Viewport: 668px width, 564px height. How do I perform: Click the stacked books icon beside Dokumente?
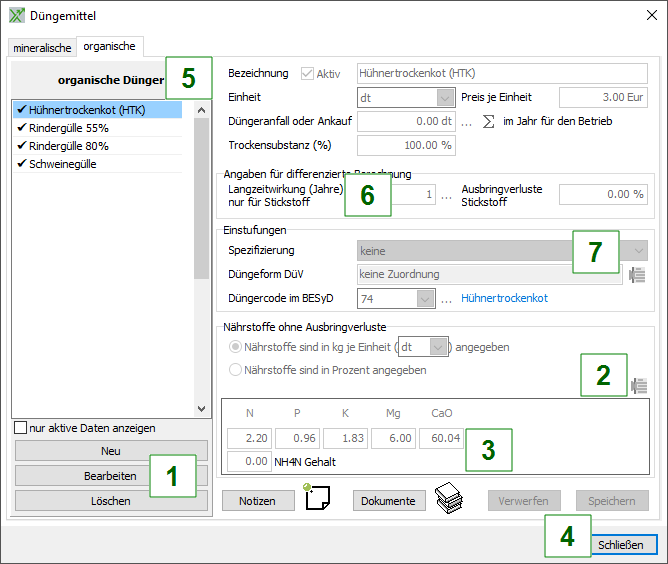tap(448, 500)
